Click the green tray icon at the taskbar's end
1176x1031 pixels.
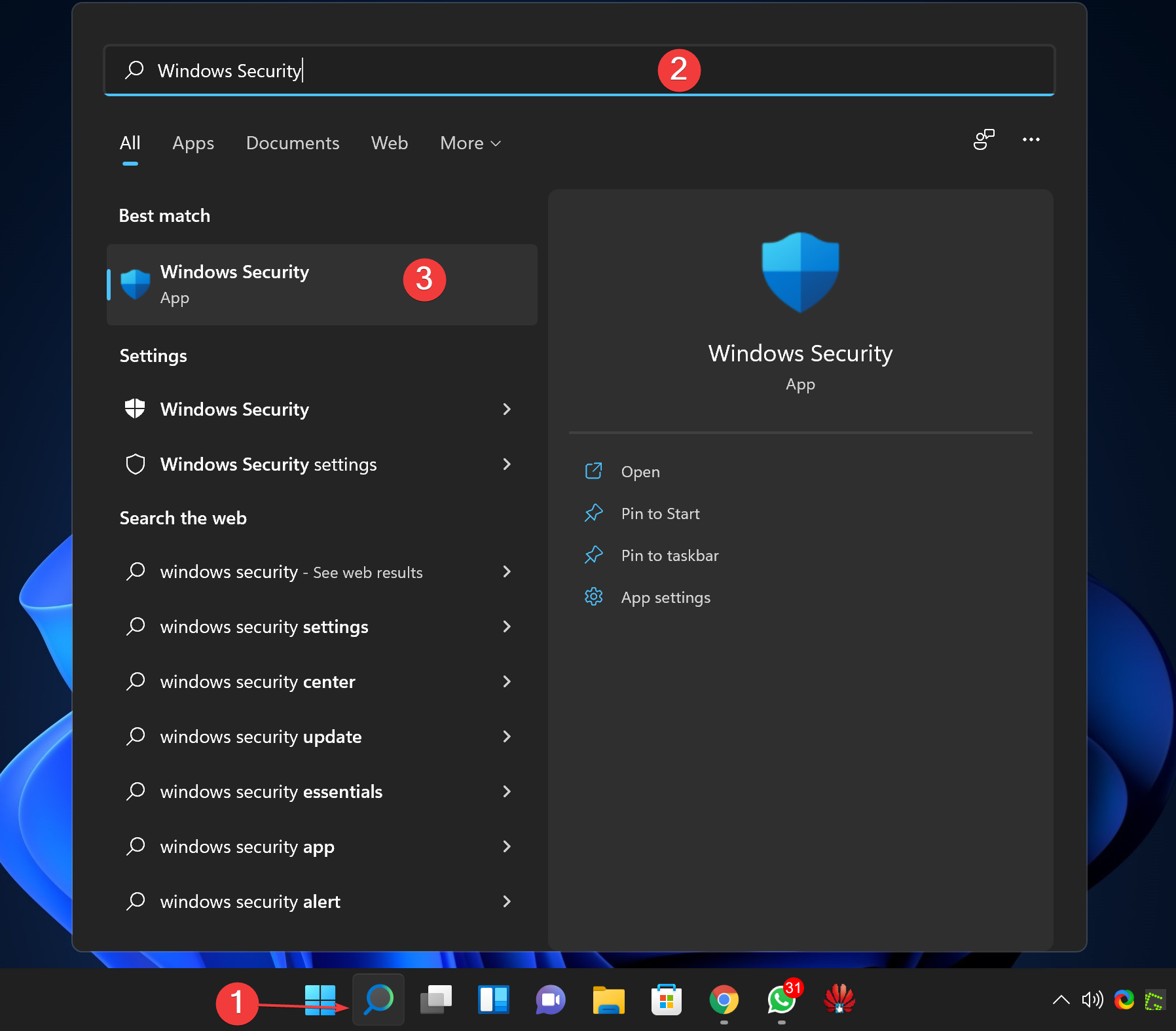(1154, 1000)
